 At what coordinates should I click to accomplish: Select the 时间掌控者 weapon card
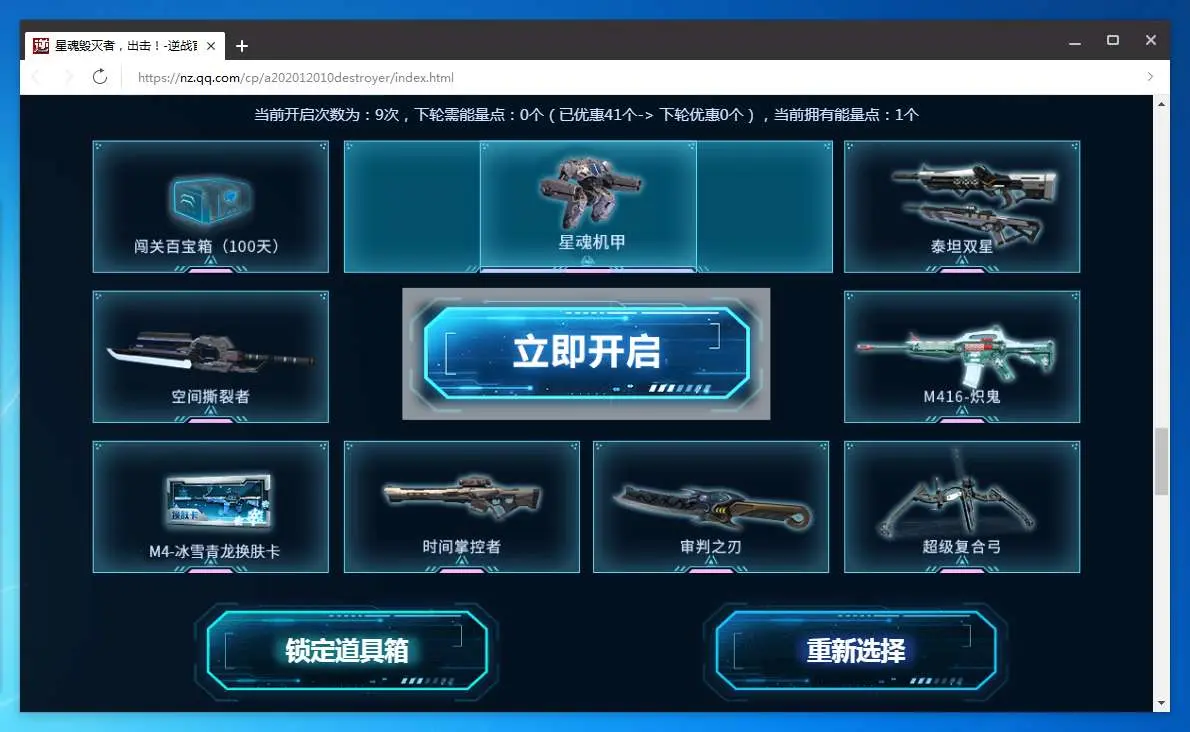click(461, 507)
